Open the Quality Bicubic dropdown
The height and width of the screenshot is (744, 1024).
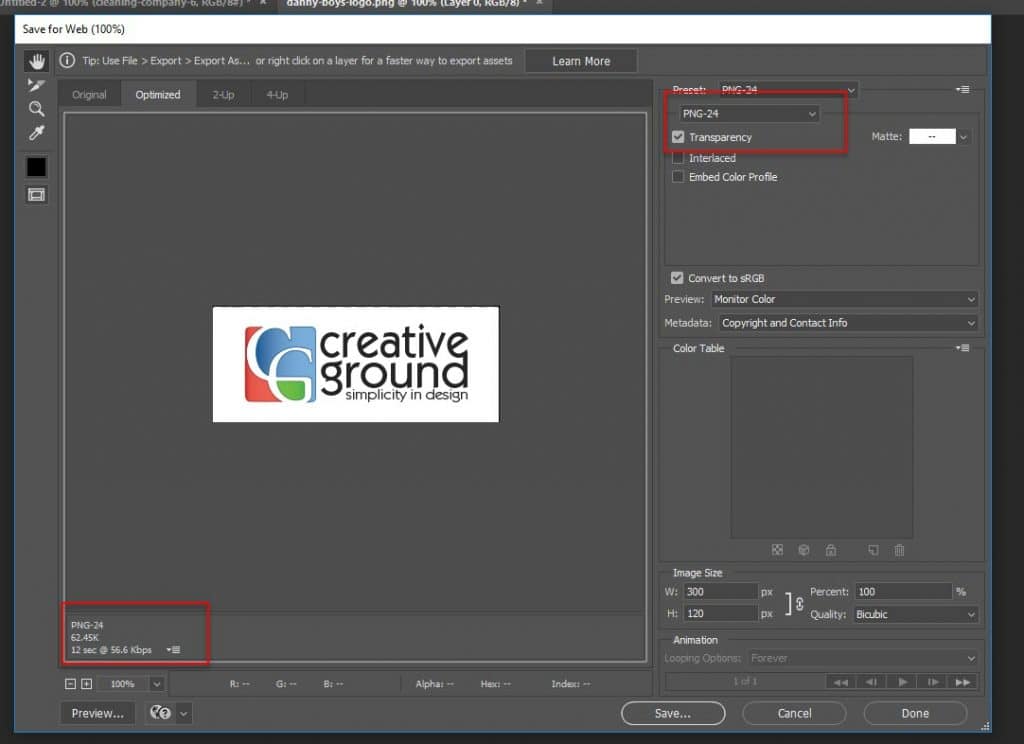pos(916,615)
